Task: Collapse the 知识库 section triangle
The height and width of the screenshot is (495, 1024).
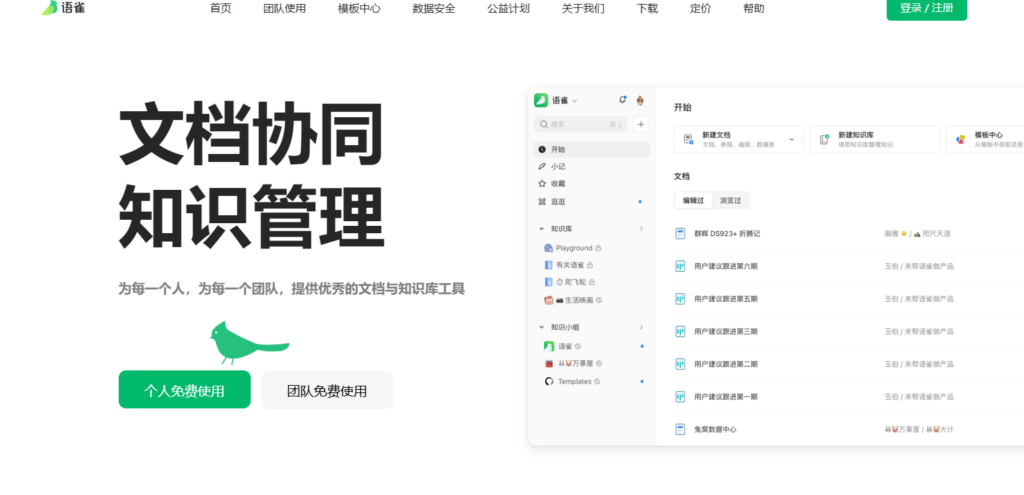Action: click(x=541, y=229)
